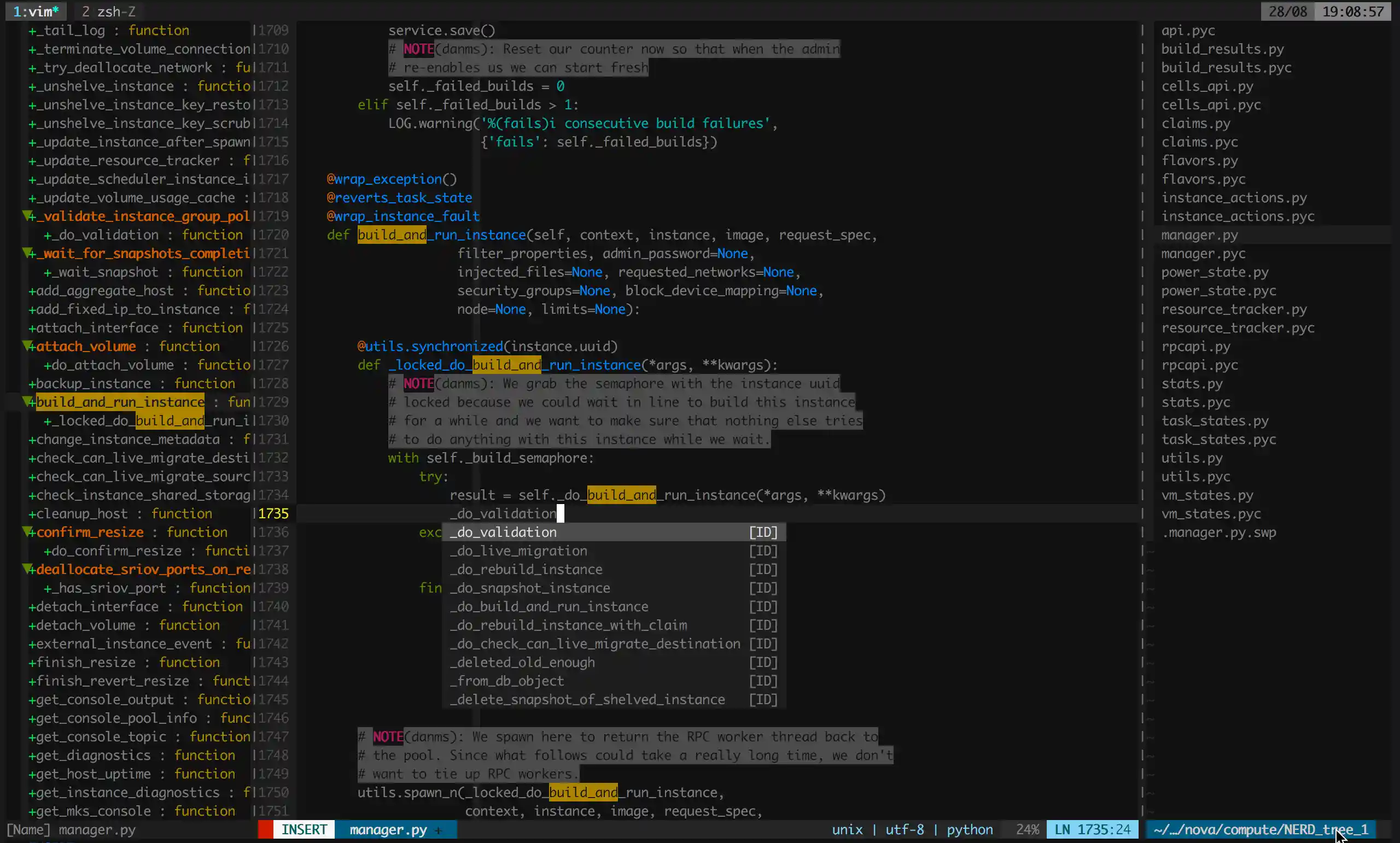1400x843 pixels.
Task: Expand the +detach_volume tag
Action: point(31,625)
